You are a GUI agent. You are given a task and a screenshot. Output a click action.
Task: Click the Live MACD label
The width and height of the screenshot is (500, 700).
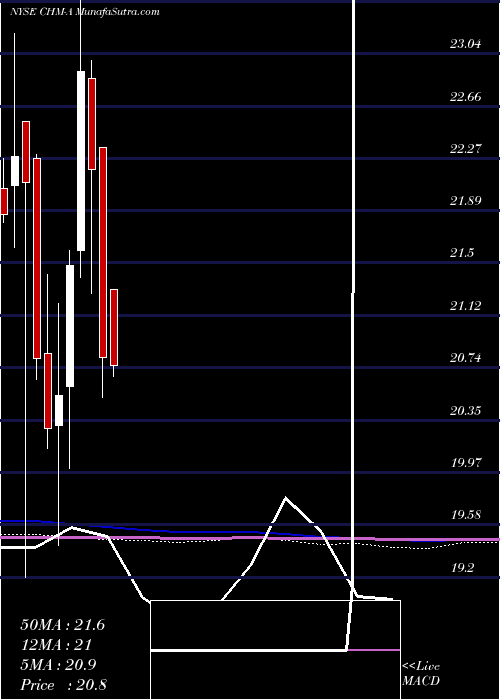421,674
